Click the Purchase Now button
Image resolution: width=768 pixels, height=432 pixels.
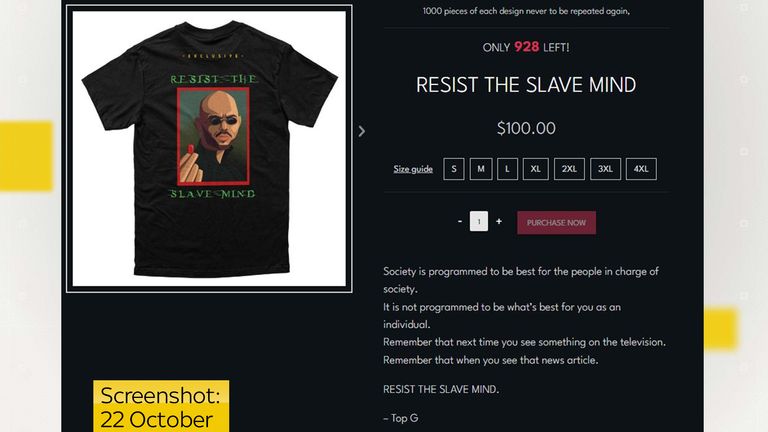556,222
